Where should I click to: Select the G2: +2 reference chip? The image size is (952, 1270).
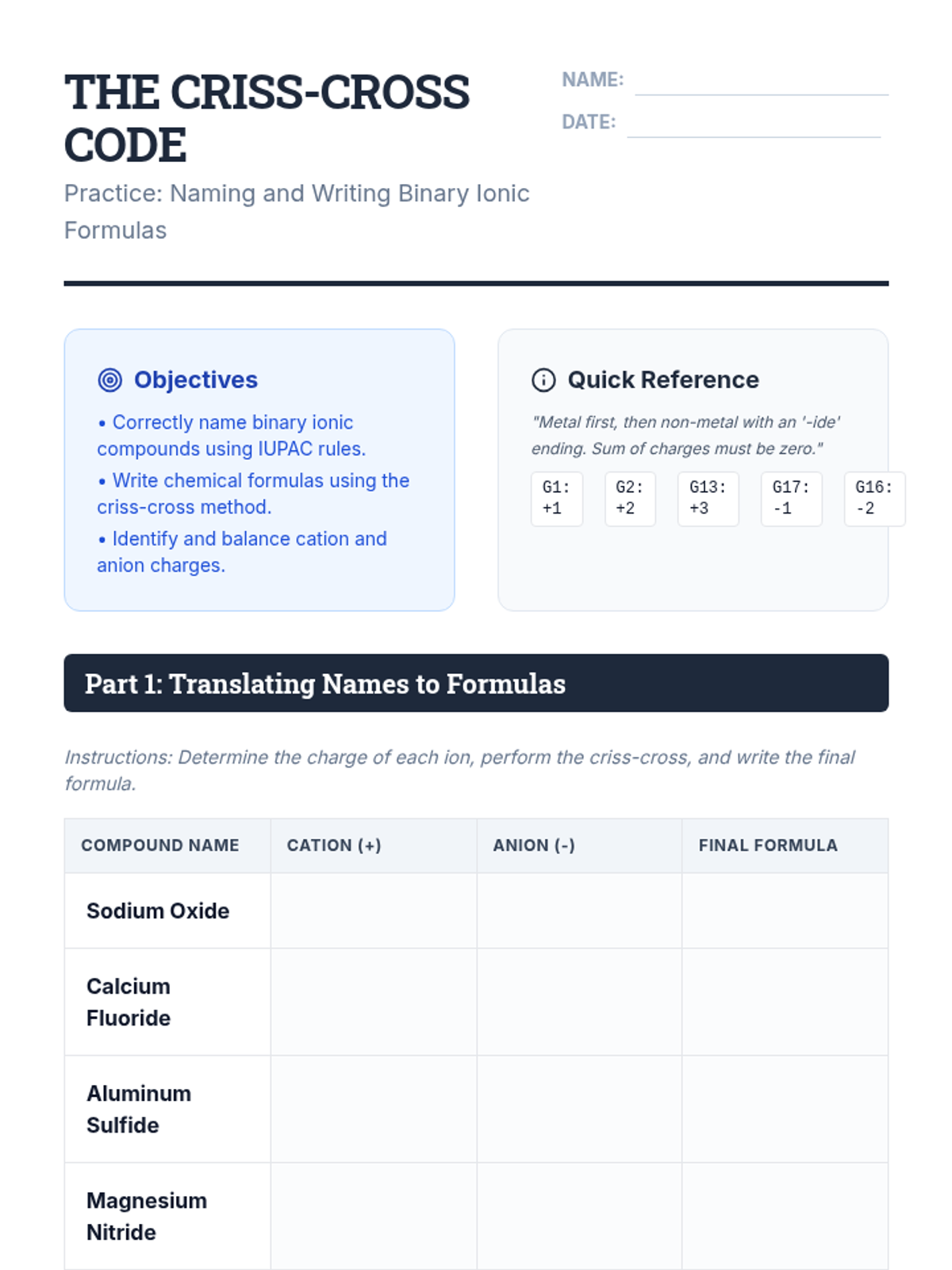(630, 498)
